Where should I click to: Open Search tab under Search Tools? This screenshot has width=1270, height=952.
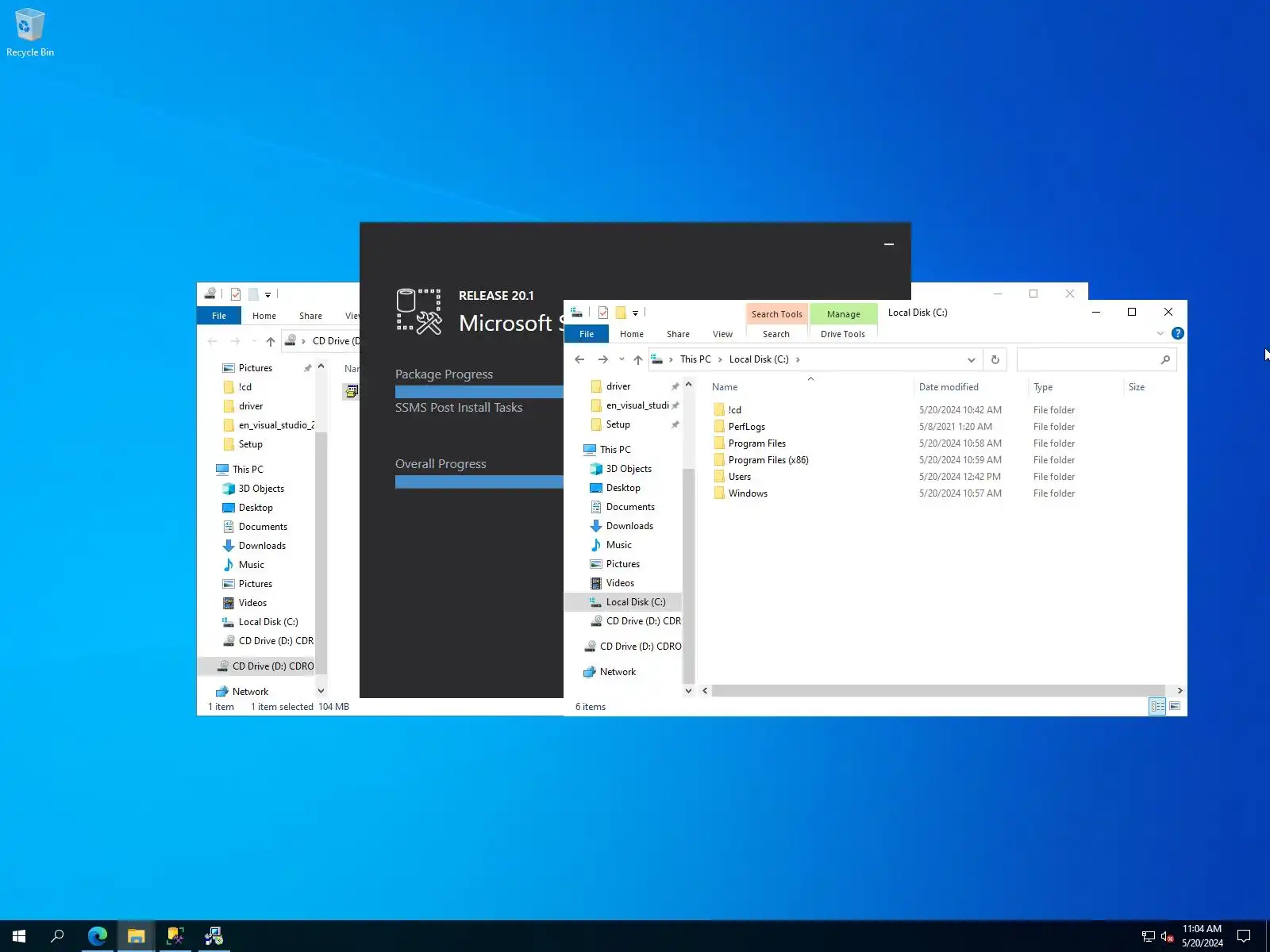pyautogui.click(x=776, y=334)
